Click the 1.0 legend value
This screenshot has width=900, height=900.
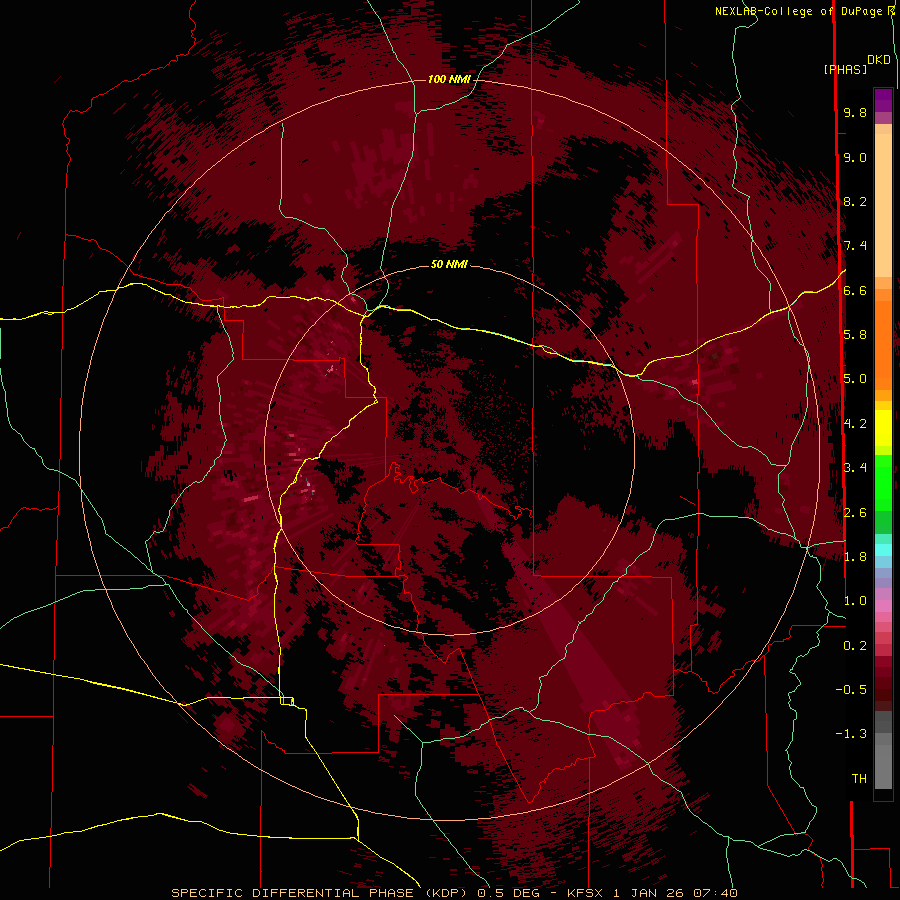(x=855, y=601)
